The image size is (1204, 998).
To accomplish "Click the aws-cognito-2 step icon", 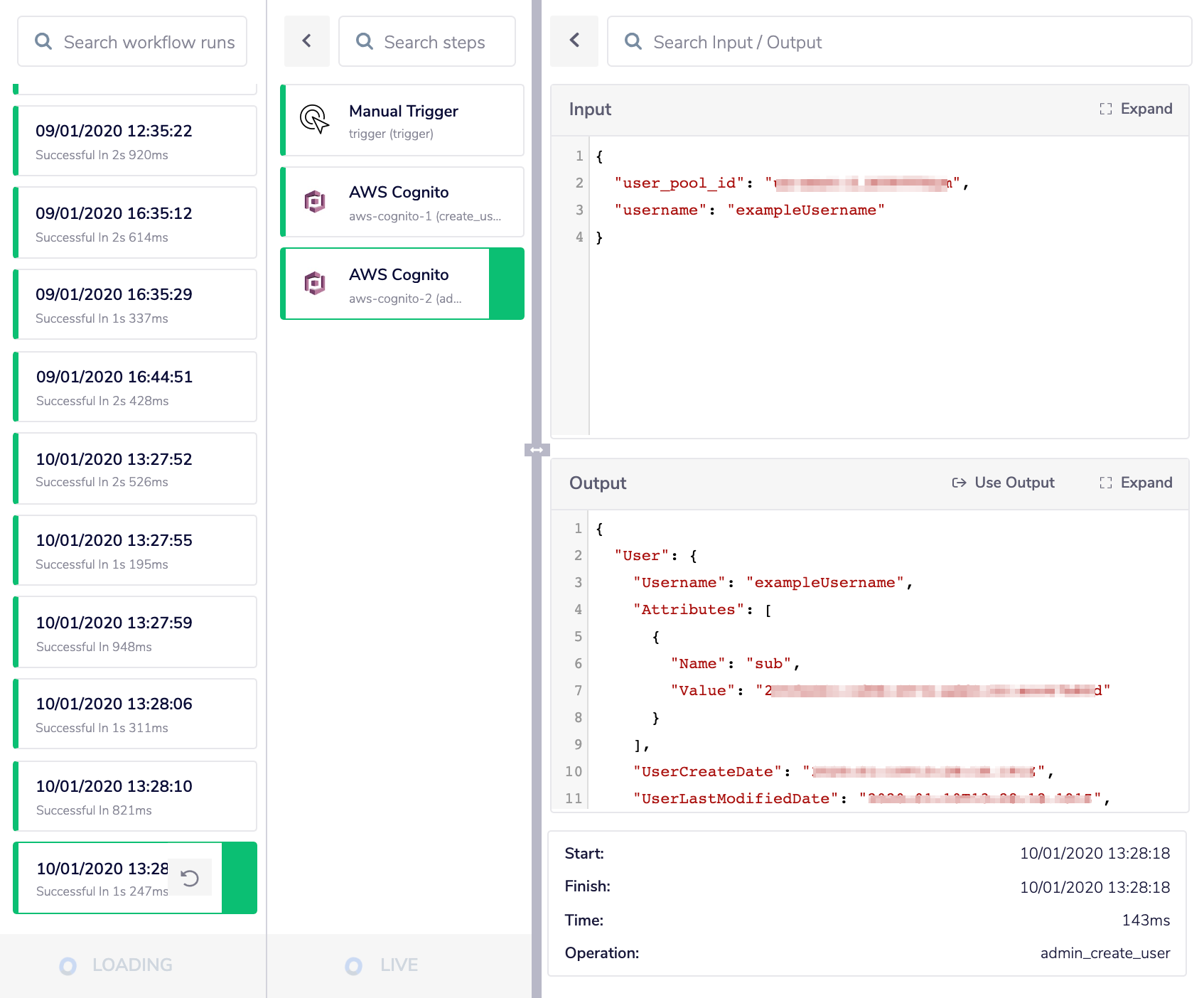I will pyautogui.click(x=314, y=284).
